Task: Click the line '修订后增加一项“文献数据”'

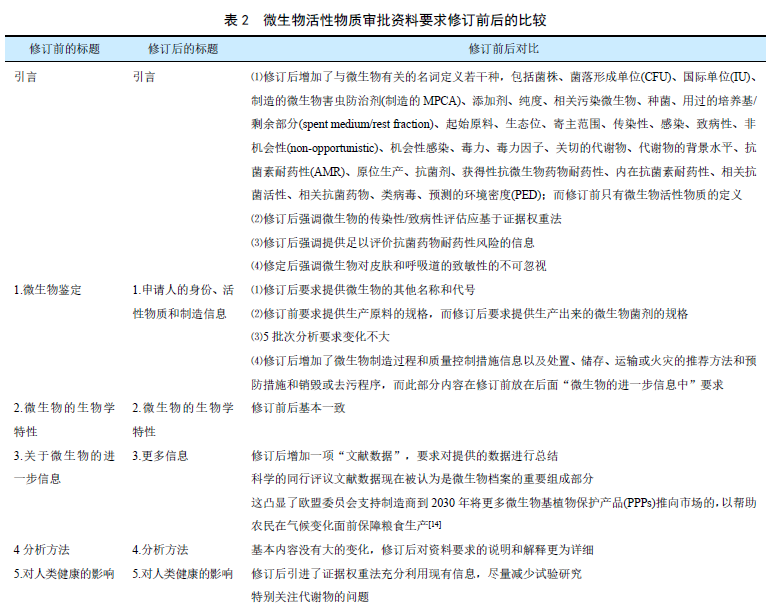Action: (x=404, y=456)
